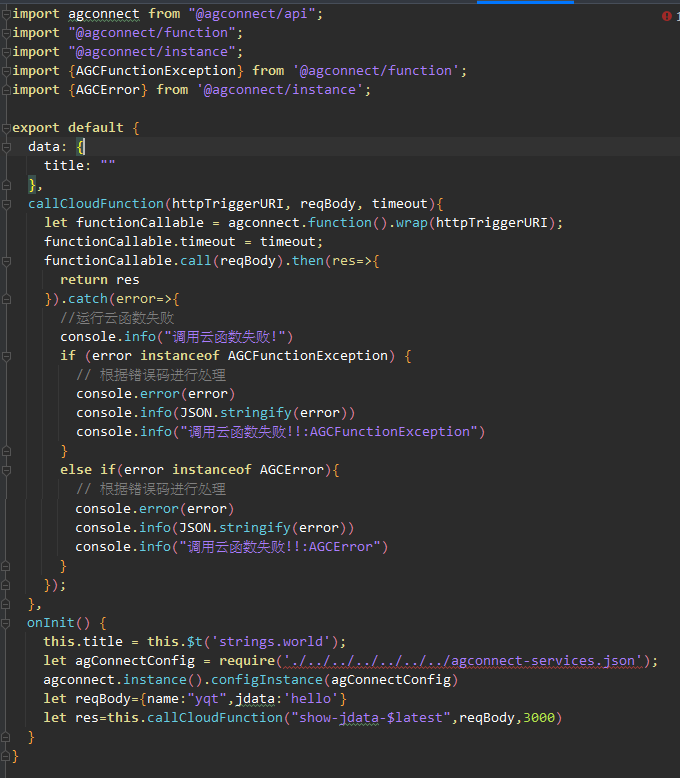Click the agconnect-services.json require path

coord(463,661)
